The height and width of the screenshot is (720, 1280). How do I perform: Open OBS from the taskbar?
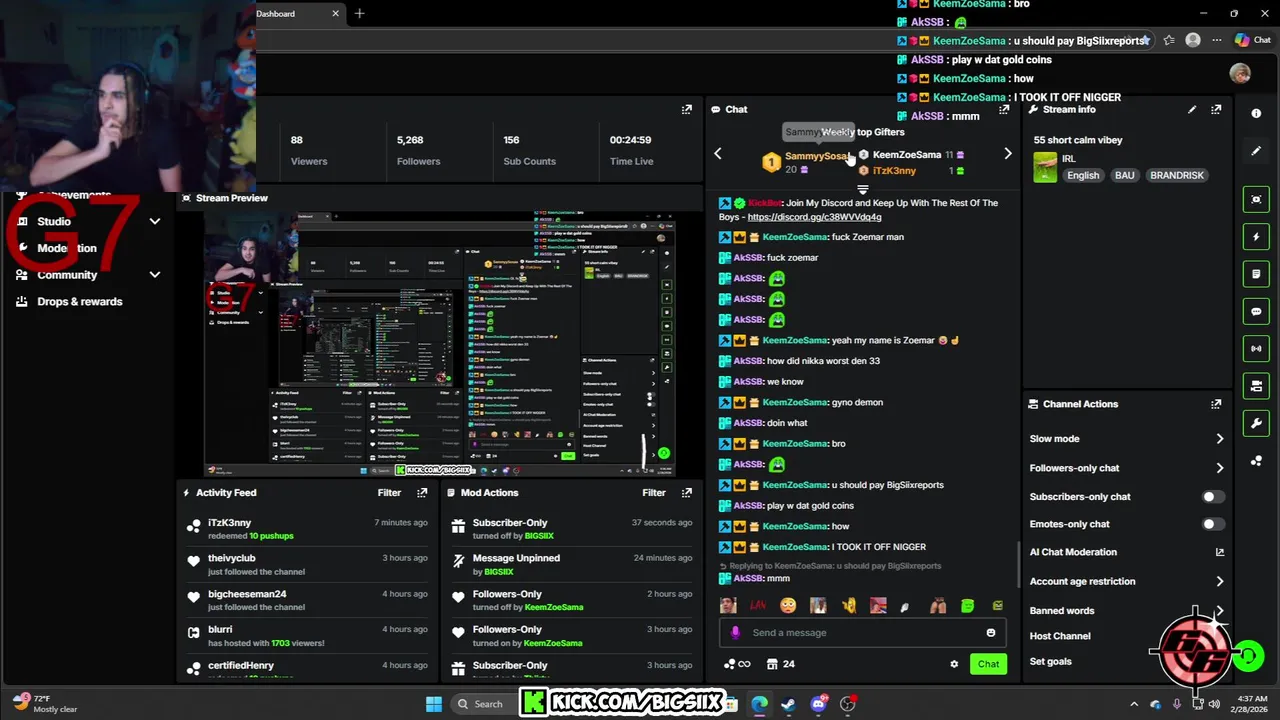(848, 704)
